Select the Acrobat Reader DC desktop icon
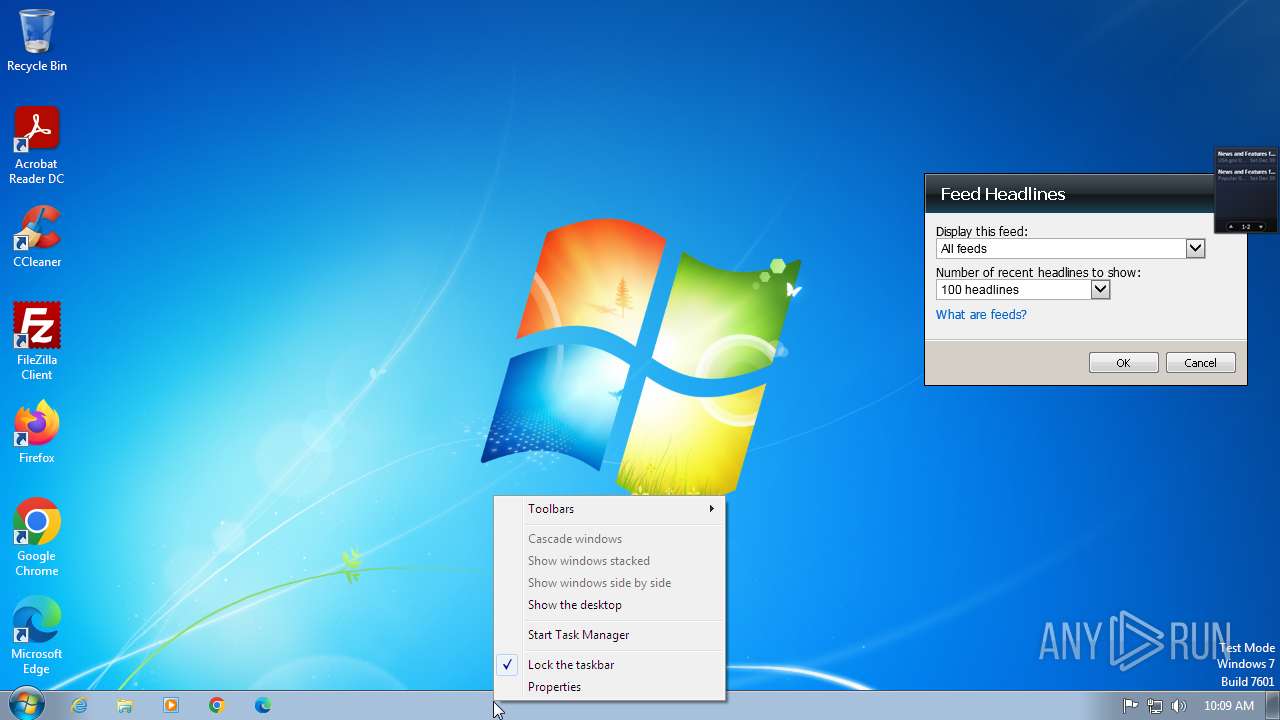 click(x=37, y=146)
